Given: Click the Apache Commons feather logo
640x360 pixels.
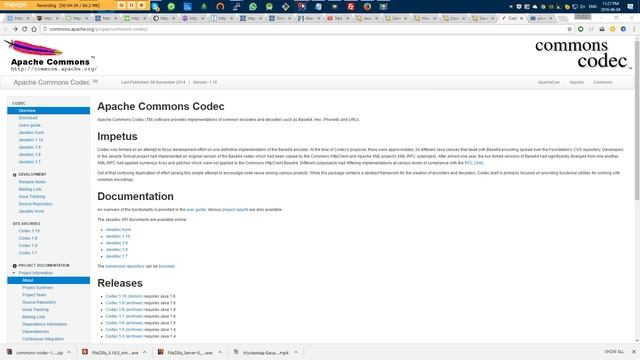Looking at the screenshot, I should pos(51,56).
